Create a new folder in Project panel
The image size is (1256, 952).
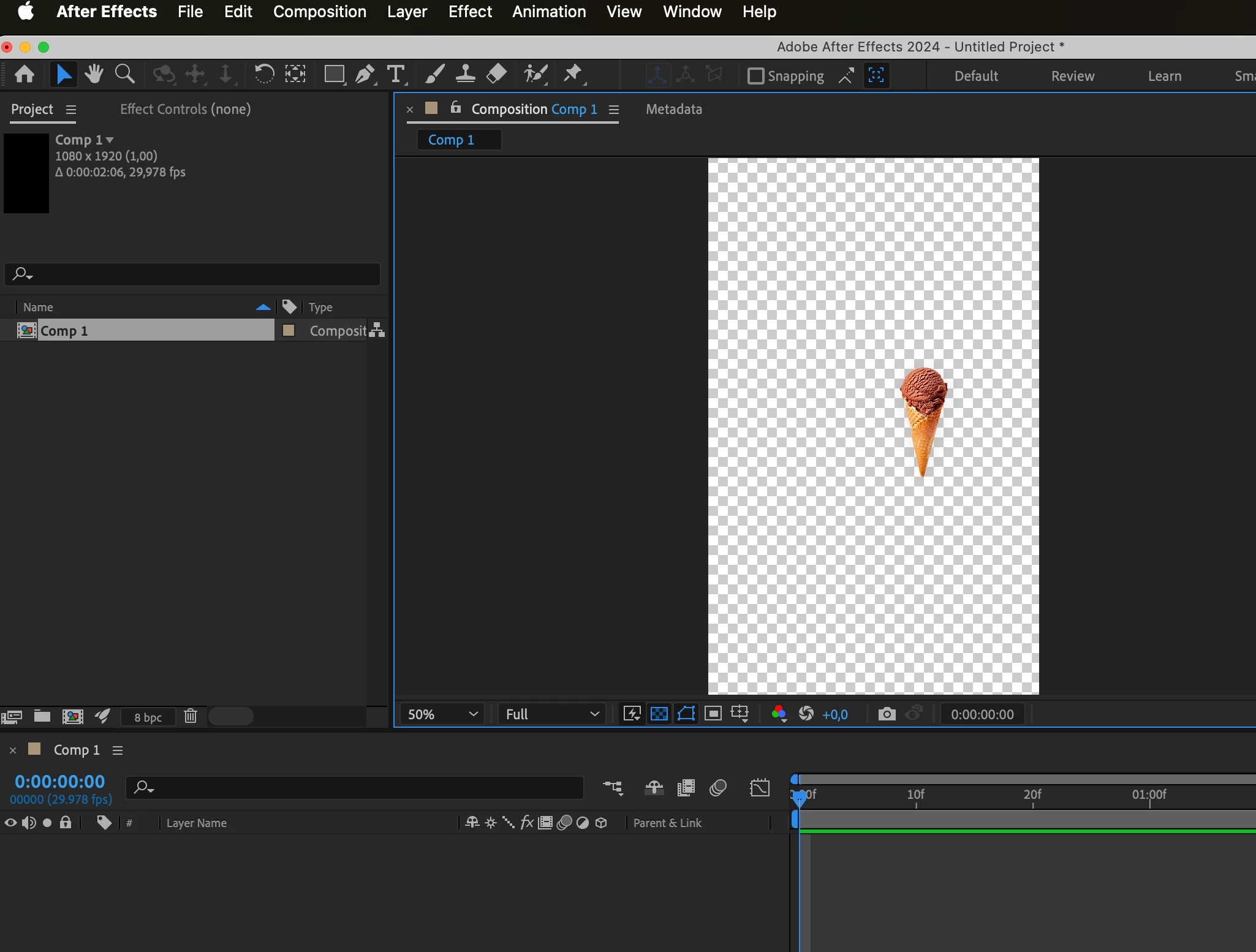coord(42,716)
